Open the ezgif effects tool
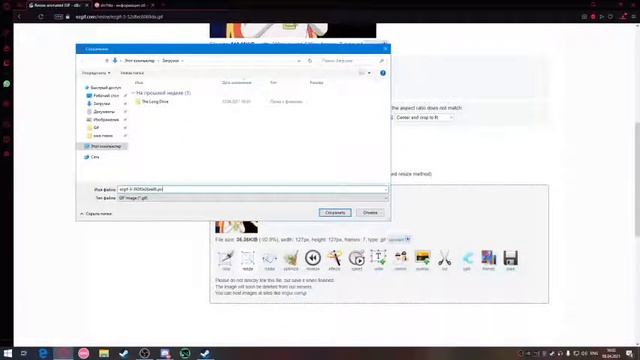 pyautogui.click(x=334, y=260)
